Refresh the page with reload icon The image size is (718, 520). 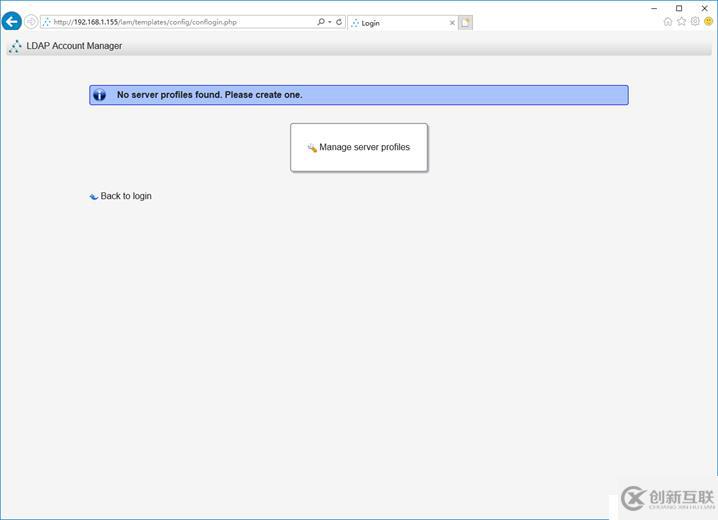339,22
